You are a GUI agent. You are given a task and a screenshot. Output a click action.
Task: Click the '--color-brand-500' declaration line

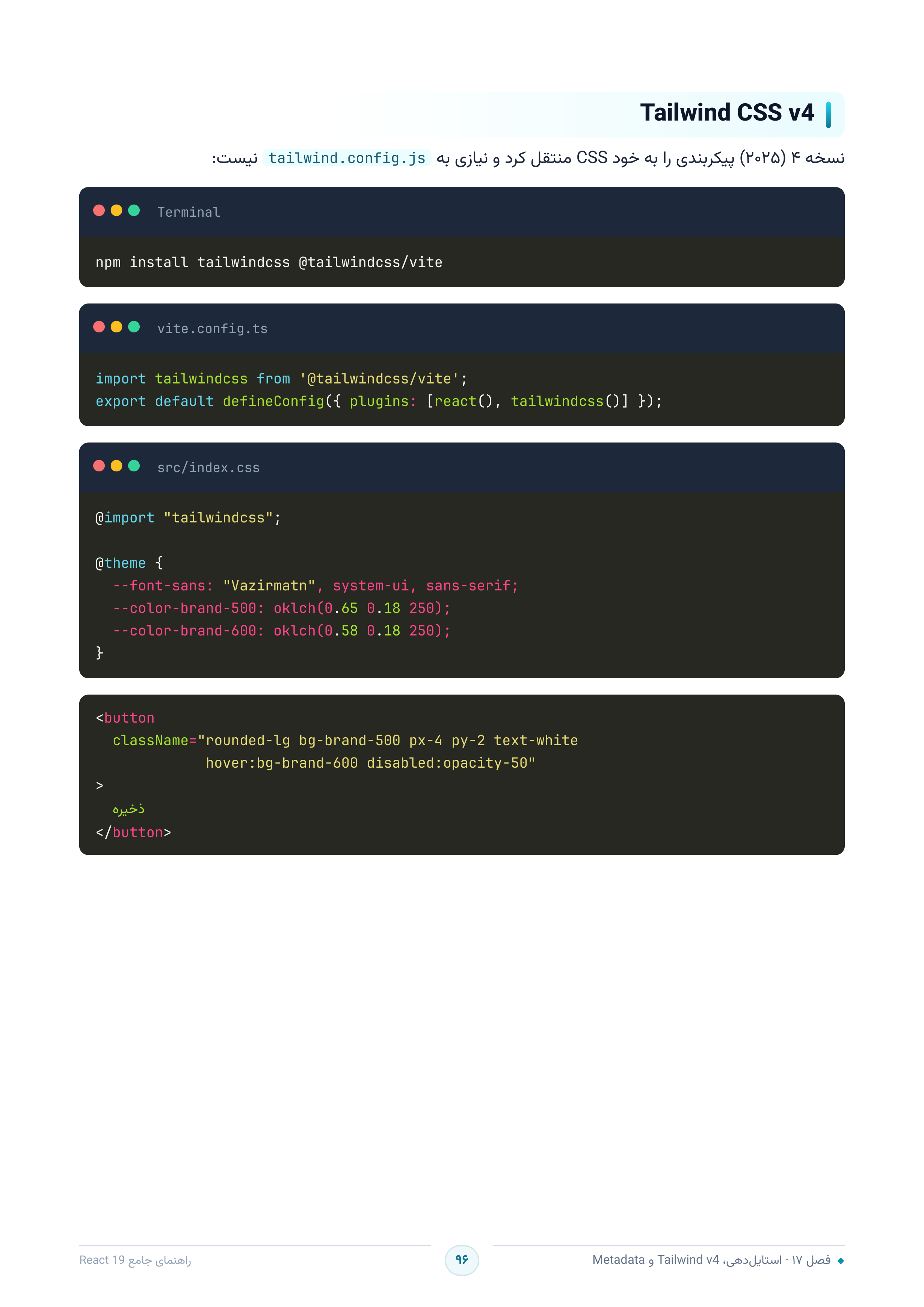coord(281,608)
